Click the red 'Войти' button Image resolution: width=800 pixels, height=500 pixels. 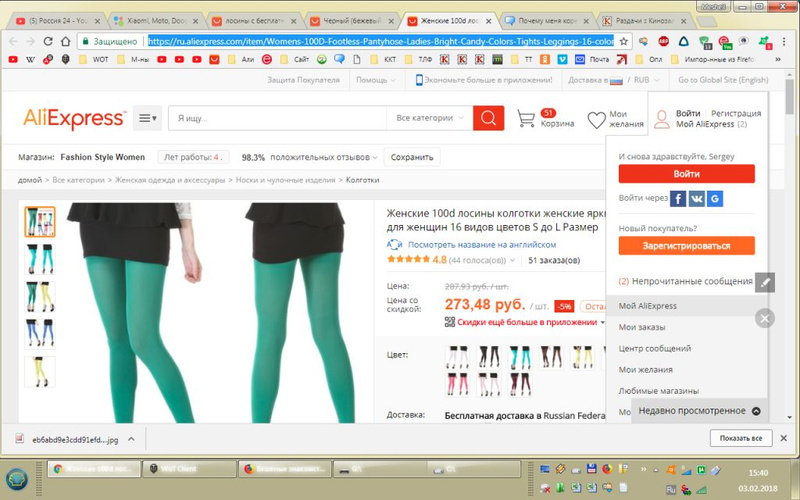[685, 173]
